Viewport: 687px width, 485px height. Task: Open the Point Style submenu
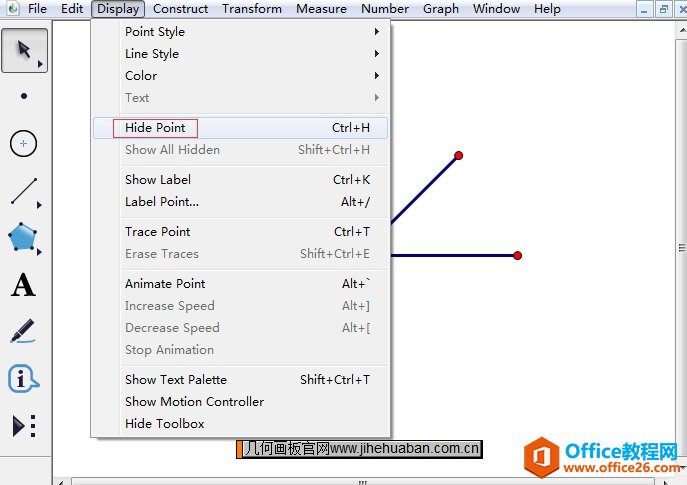point(241,32)
